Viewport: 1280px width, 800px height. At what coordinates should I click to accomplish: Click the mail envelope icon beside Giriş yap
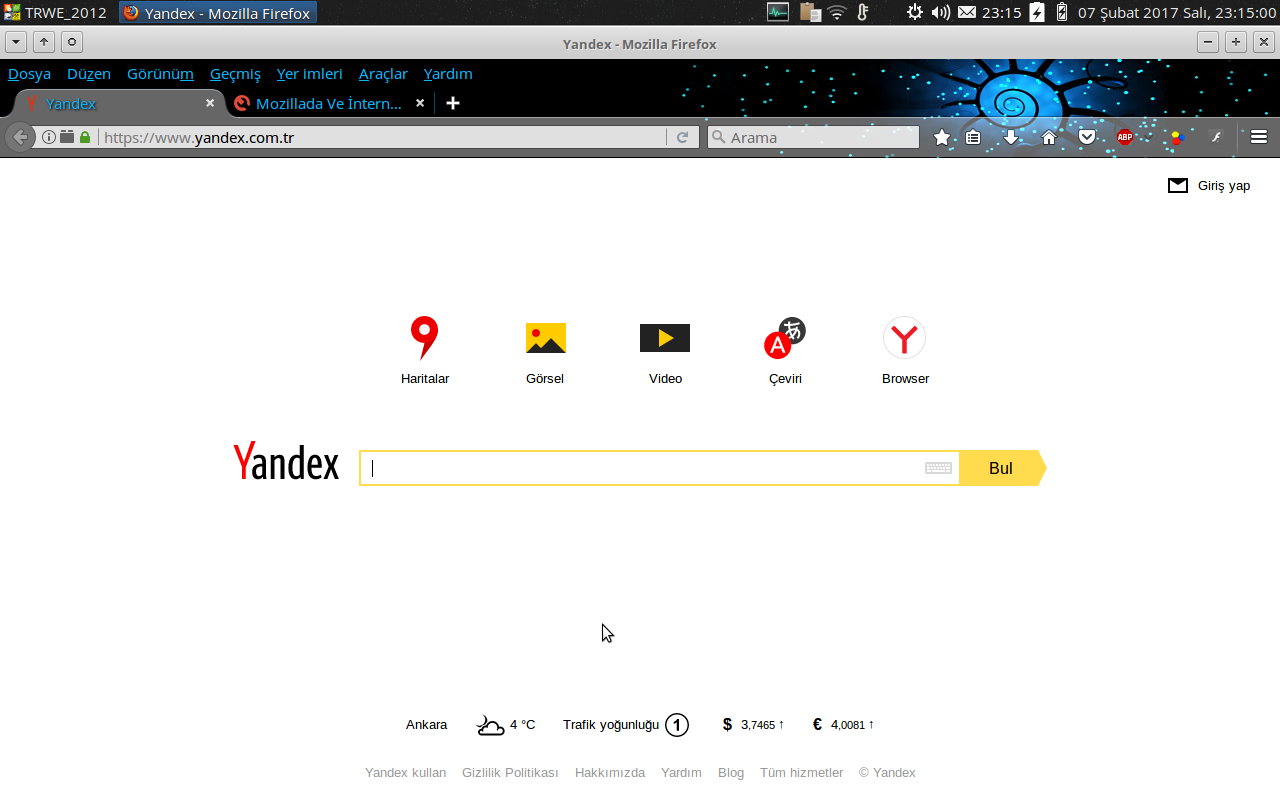tap(1178, 185)
